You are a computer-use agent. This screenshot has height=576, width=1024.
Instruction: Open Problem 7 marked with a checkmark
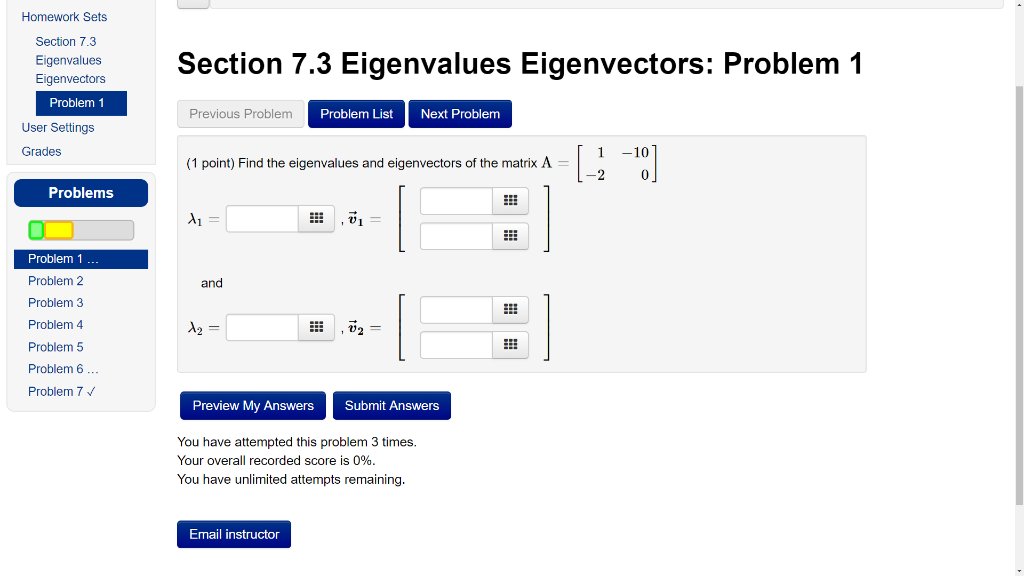point(63,391)
